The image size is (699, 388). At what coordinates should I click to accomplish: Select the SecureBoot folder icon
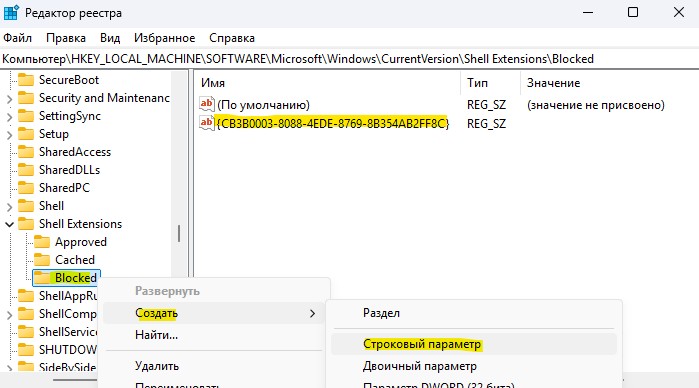[26, 80]
